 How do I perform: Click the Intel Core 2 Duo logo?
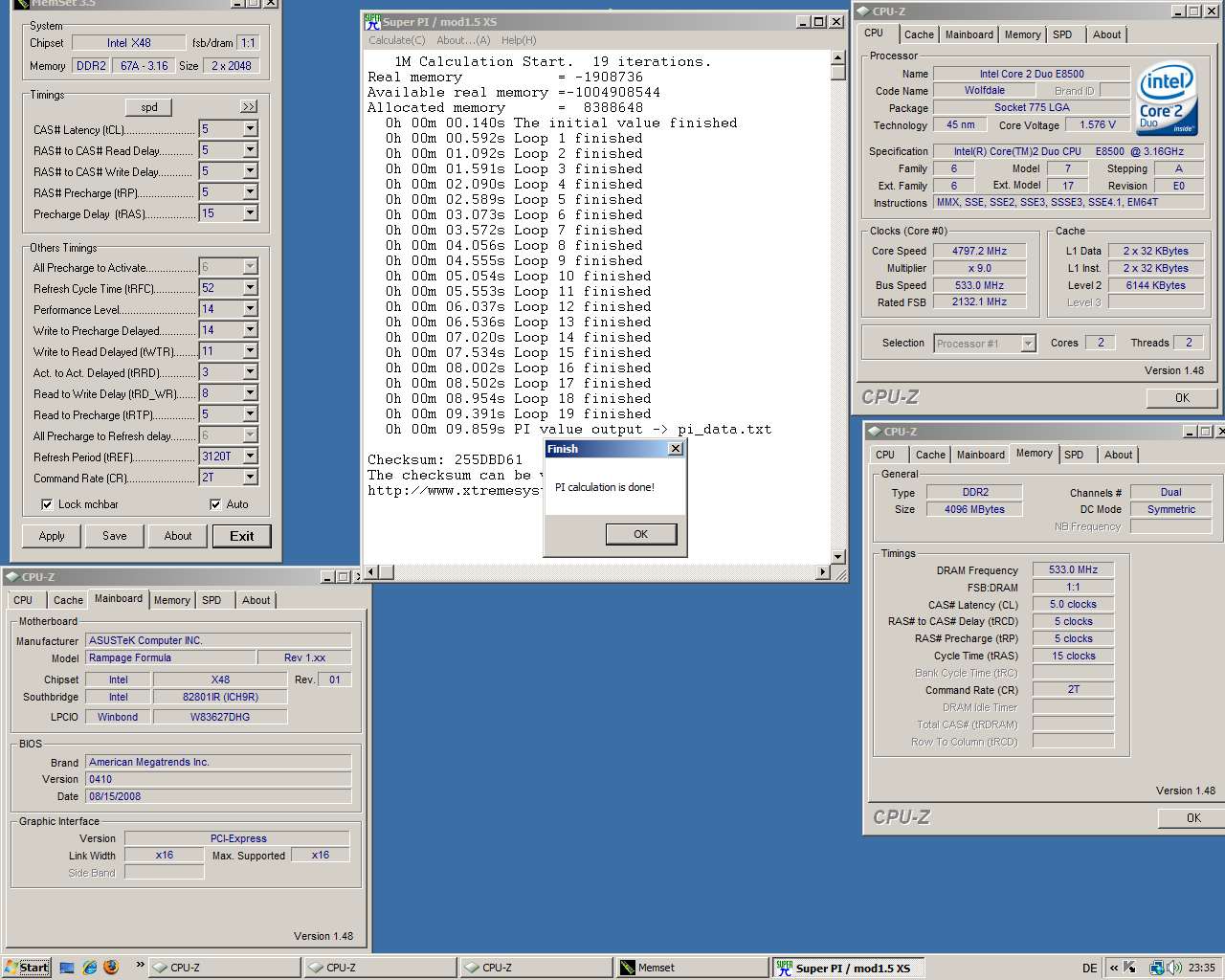1167,99
